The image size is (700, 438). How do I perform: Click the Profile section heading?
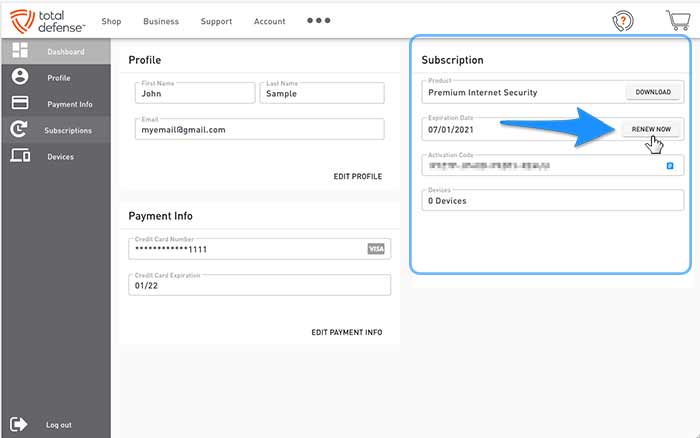(x=145, y=60)
